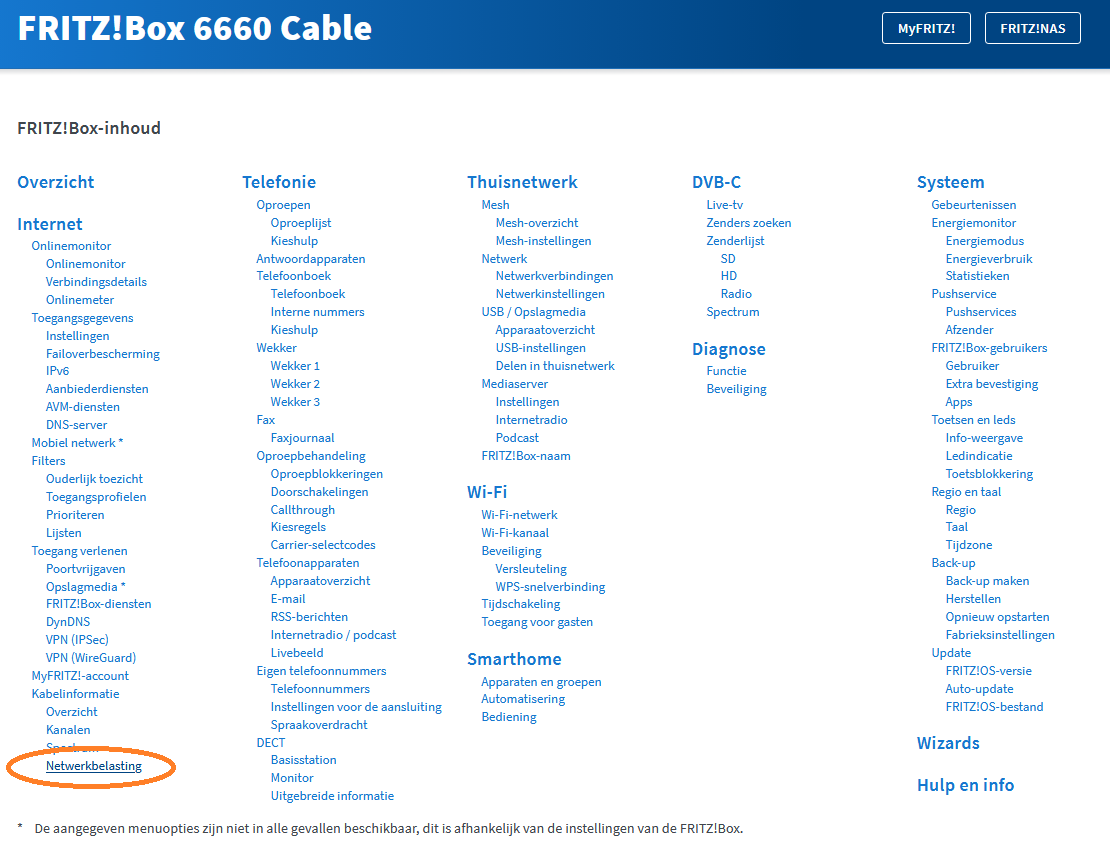Viewport: 1110px width, 843px height.
Task: Click the MyFRITZ! button
Action: click(926, 29)
